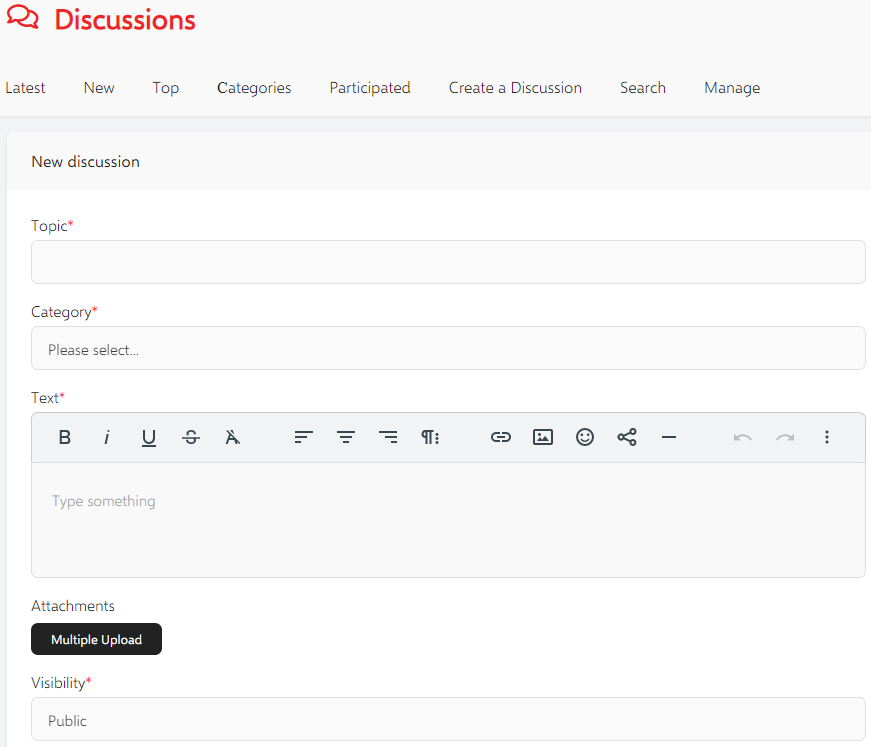Open the Search tab
871x747 pixels.
tap(643, 88)
